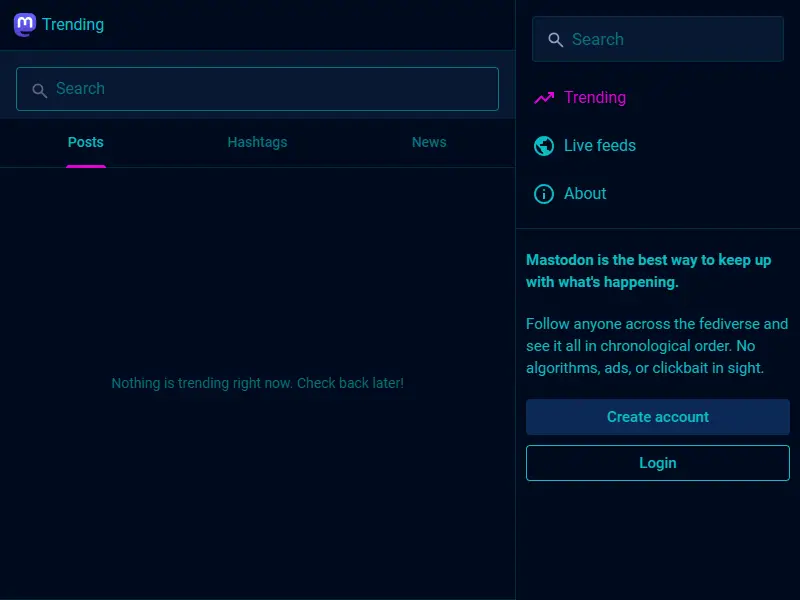800x600 pixels.
Task: Go to Live feeds
Action: coord(585,146)
